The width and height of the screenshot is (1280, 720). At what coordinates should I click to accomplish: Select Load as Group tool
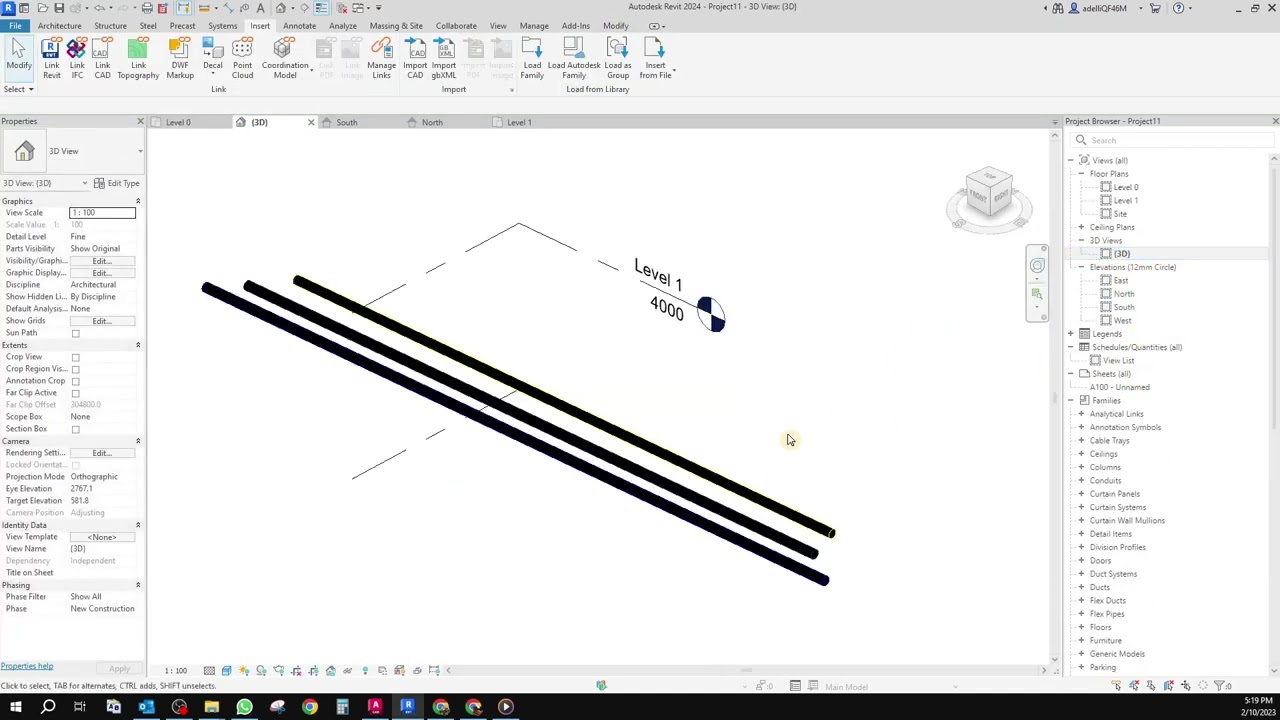(x=618, y=58)
